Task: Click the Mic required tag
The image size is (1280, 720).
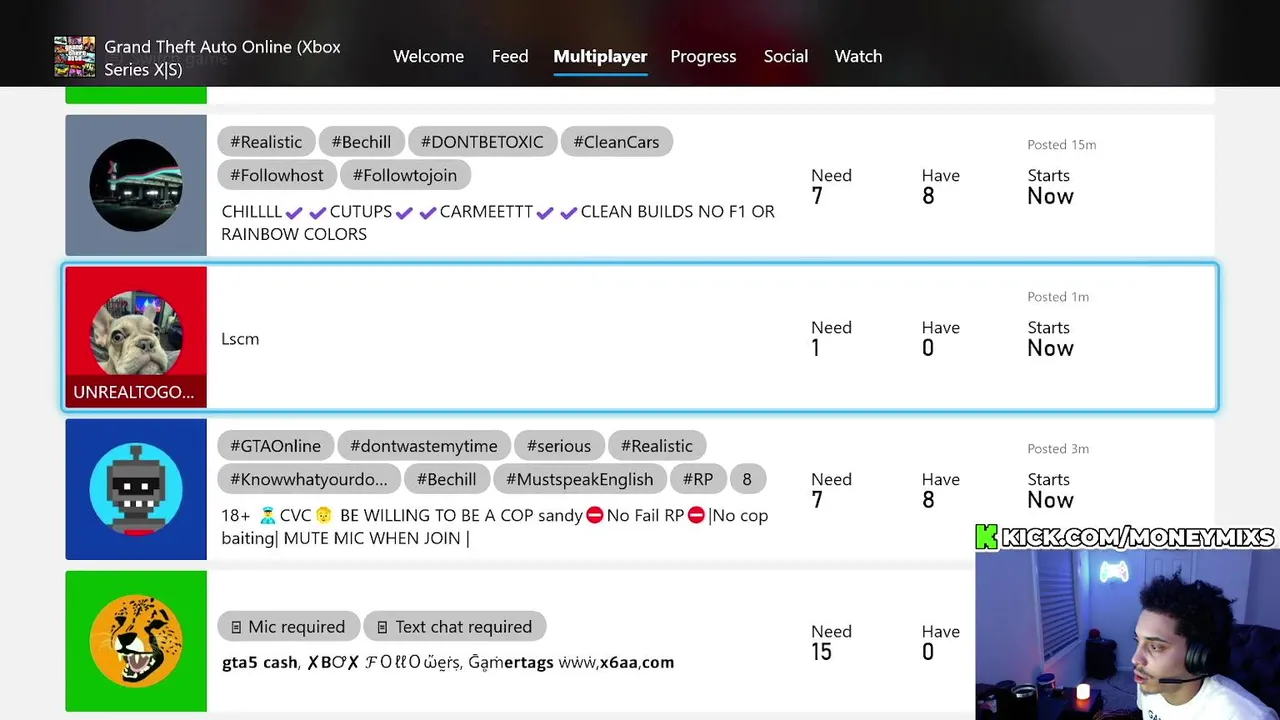Action: tap(288, 627)
